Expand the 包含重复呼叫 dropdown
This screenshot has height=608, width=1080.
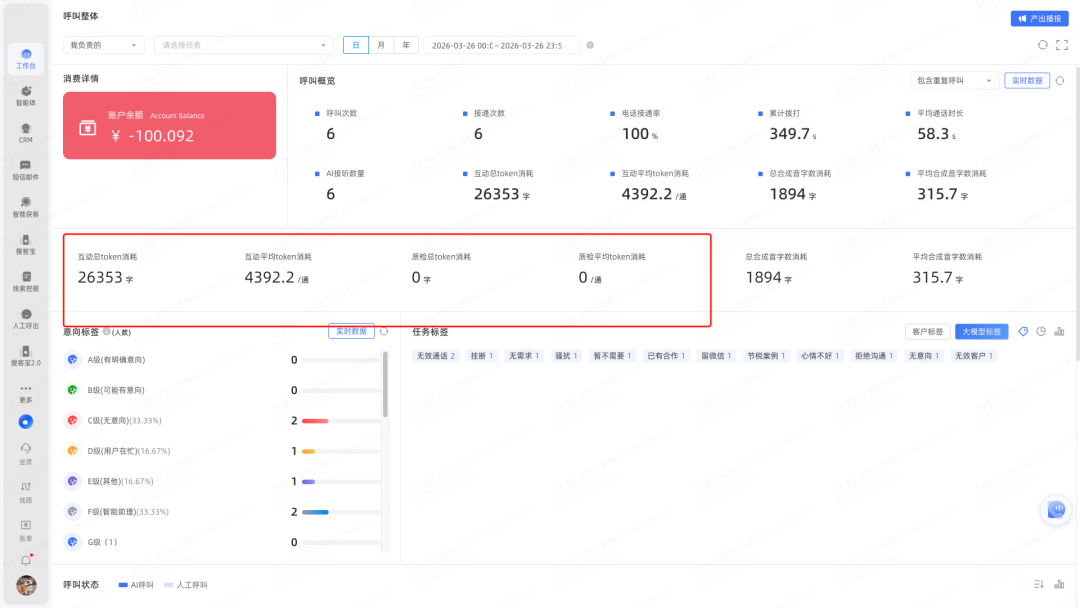click(953, 81)
